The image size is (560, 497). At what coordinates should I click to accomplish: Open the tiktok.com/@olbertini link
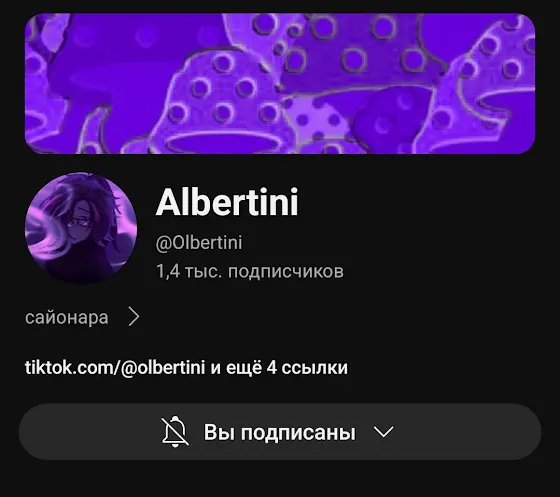115,367
